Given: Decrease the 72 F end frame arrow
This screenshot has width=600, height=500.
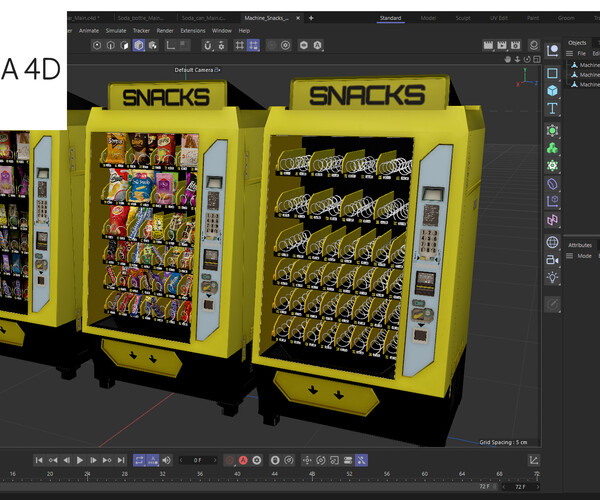Looking at the screenshot, I should (504, 487).
